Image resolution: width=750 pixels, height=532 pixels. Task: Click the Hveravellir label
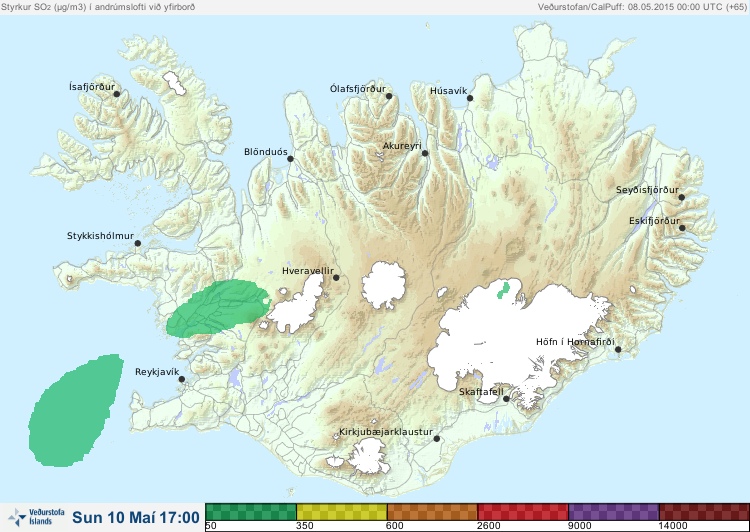coord(308,271)
